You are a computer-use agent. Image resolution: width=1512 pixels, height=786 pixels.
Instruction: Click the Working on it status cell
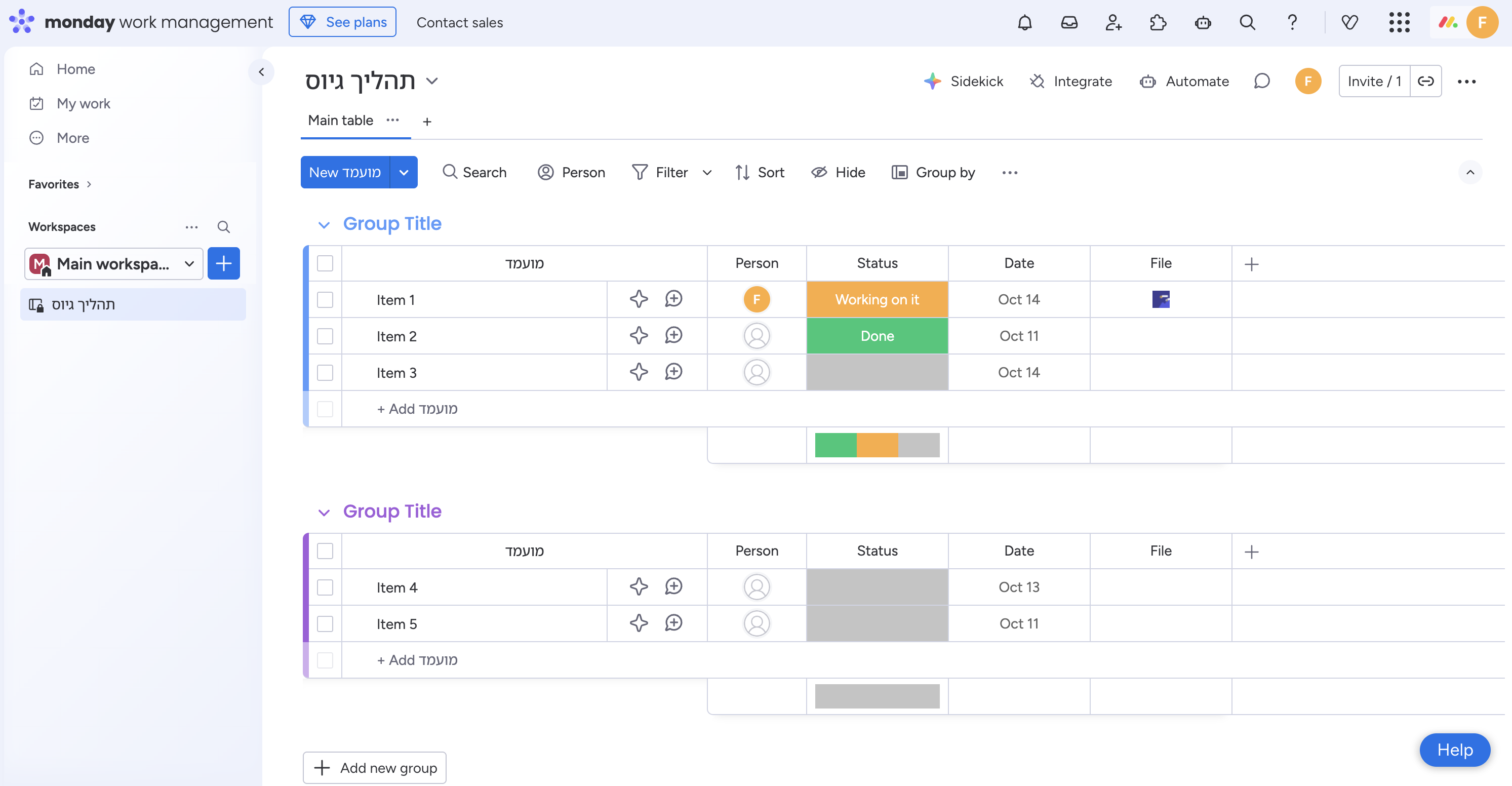pos(877,299)
